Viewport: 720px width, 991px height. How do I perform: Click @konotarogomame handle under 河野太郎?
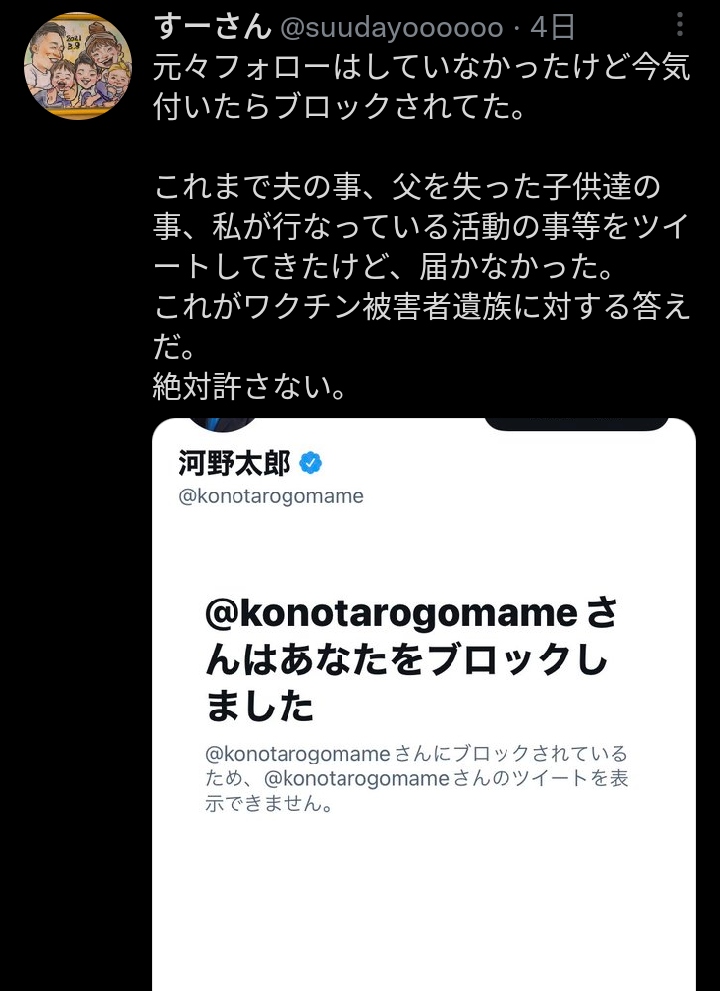click(x=271, y=496)
